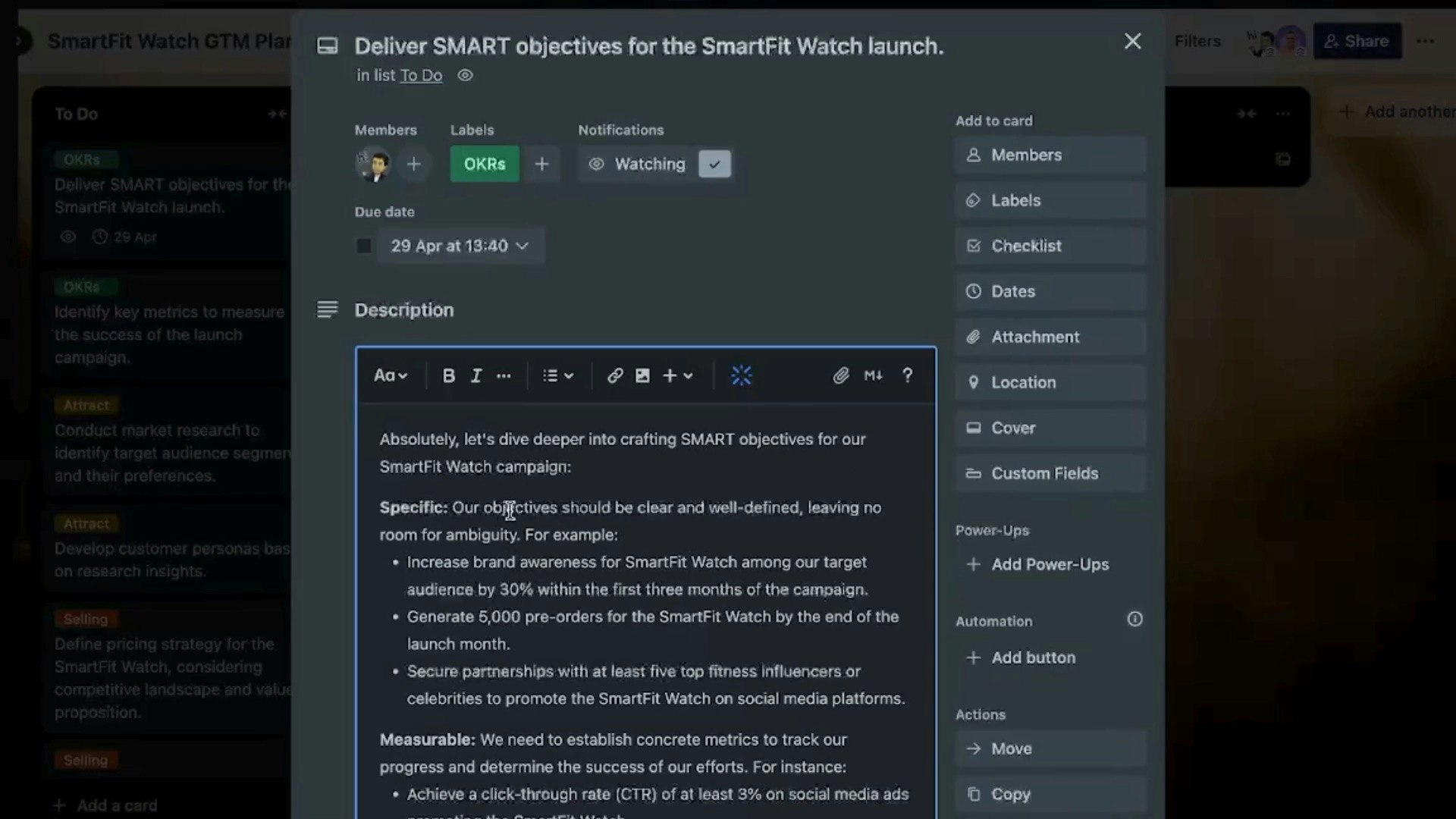
Task: Open the editor help question mark
Action: (x=907, y=375)
